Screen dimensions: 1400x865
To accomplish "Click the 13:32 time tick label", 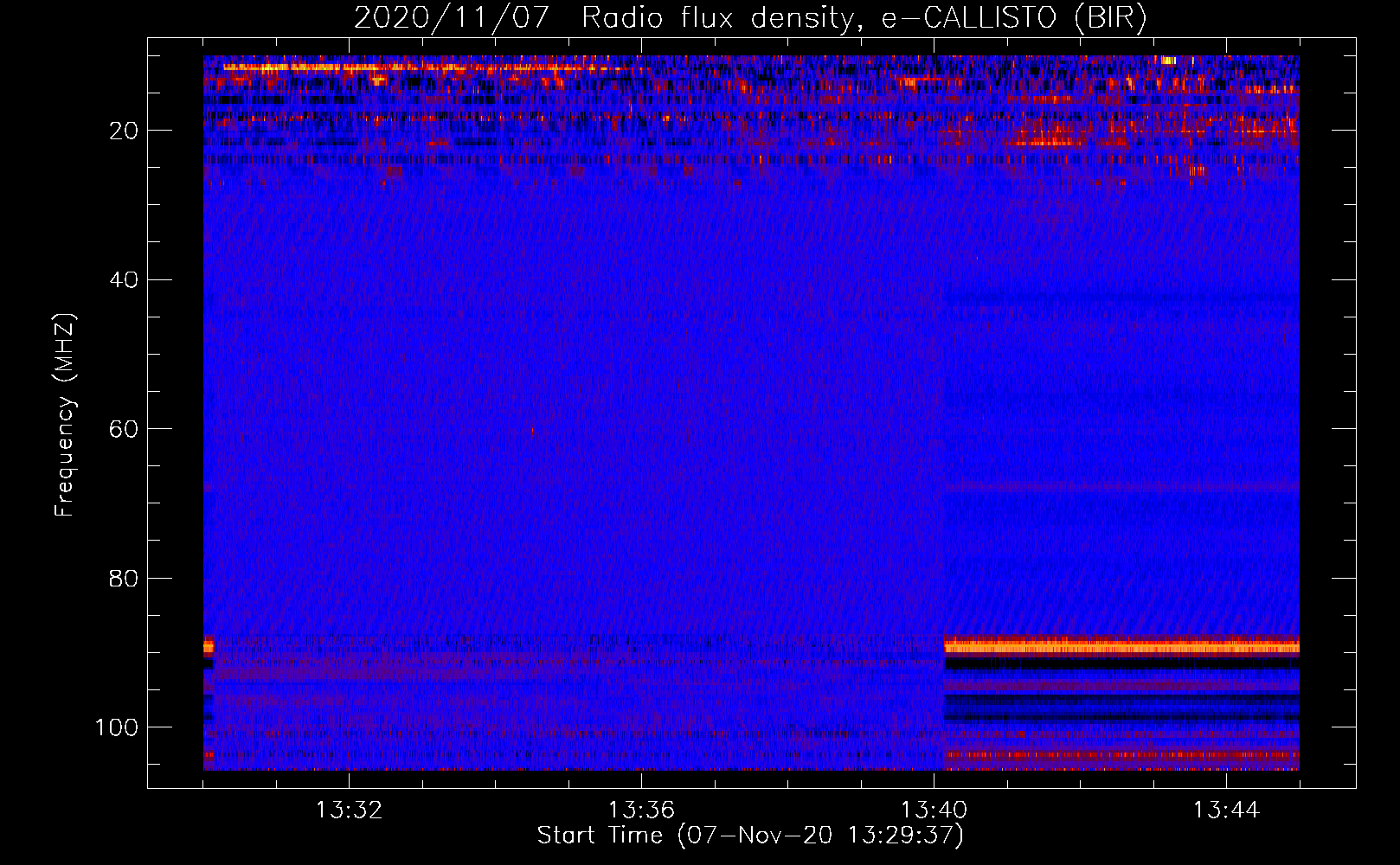I will (x=349, y=811).
